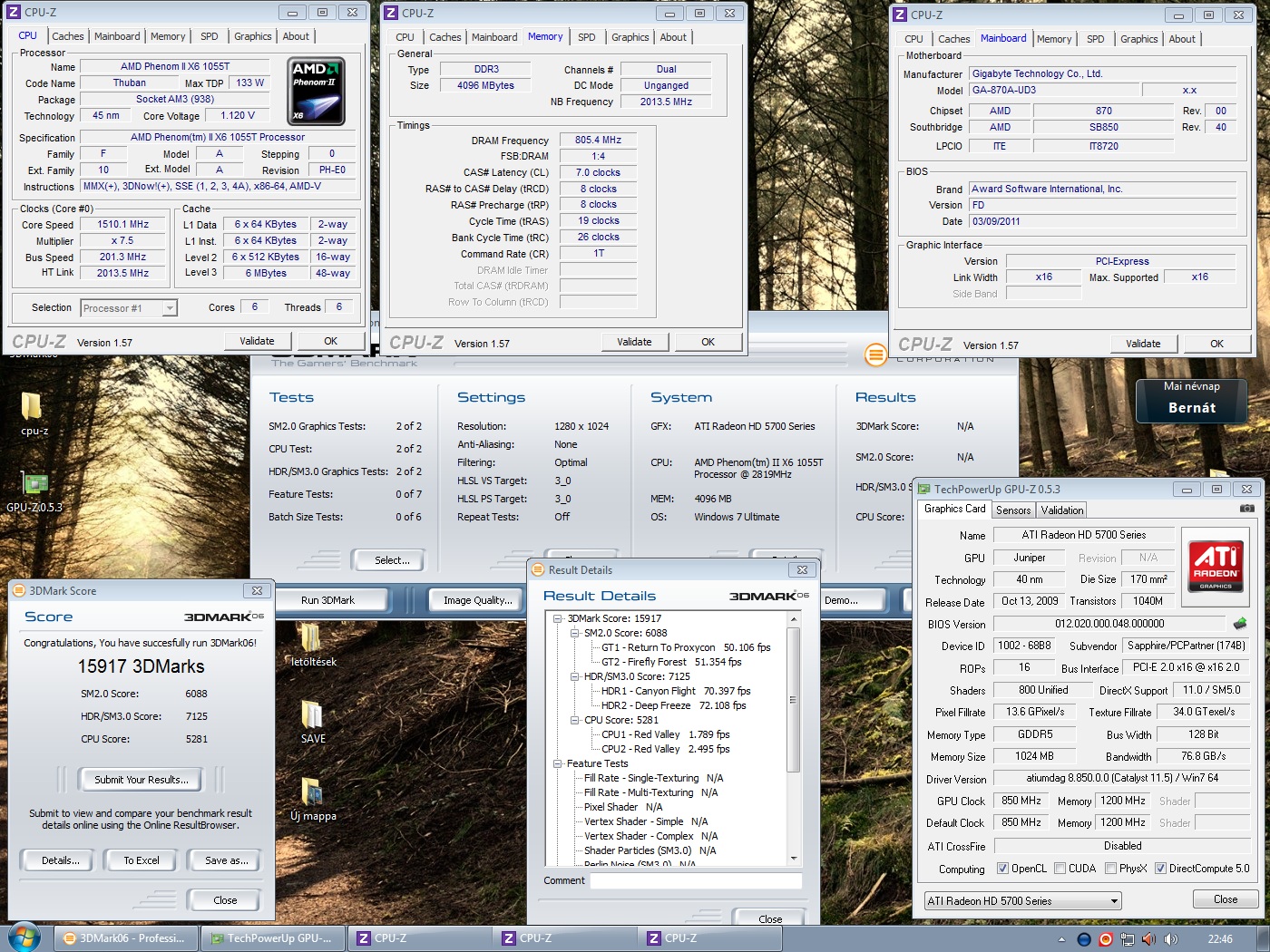This screenshot has height=952, width=1270.
Task: Click the 3DMark Score dialog title icon
Action: pyautogui.click(x=18, y=590)
